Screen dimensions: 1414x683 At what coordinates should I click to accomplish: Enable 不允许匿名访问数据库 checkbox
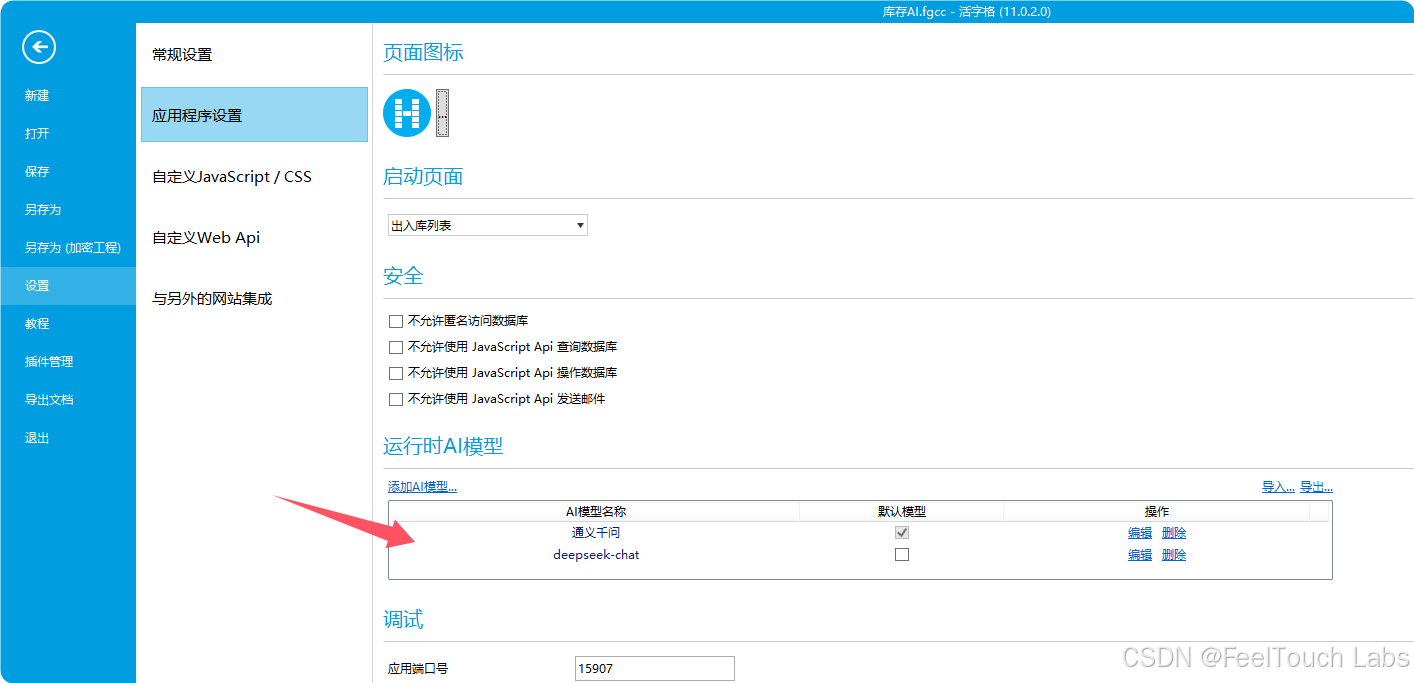coord(395,321)
